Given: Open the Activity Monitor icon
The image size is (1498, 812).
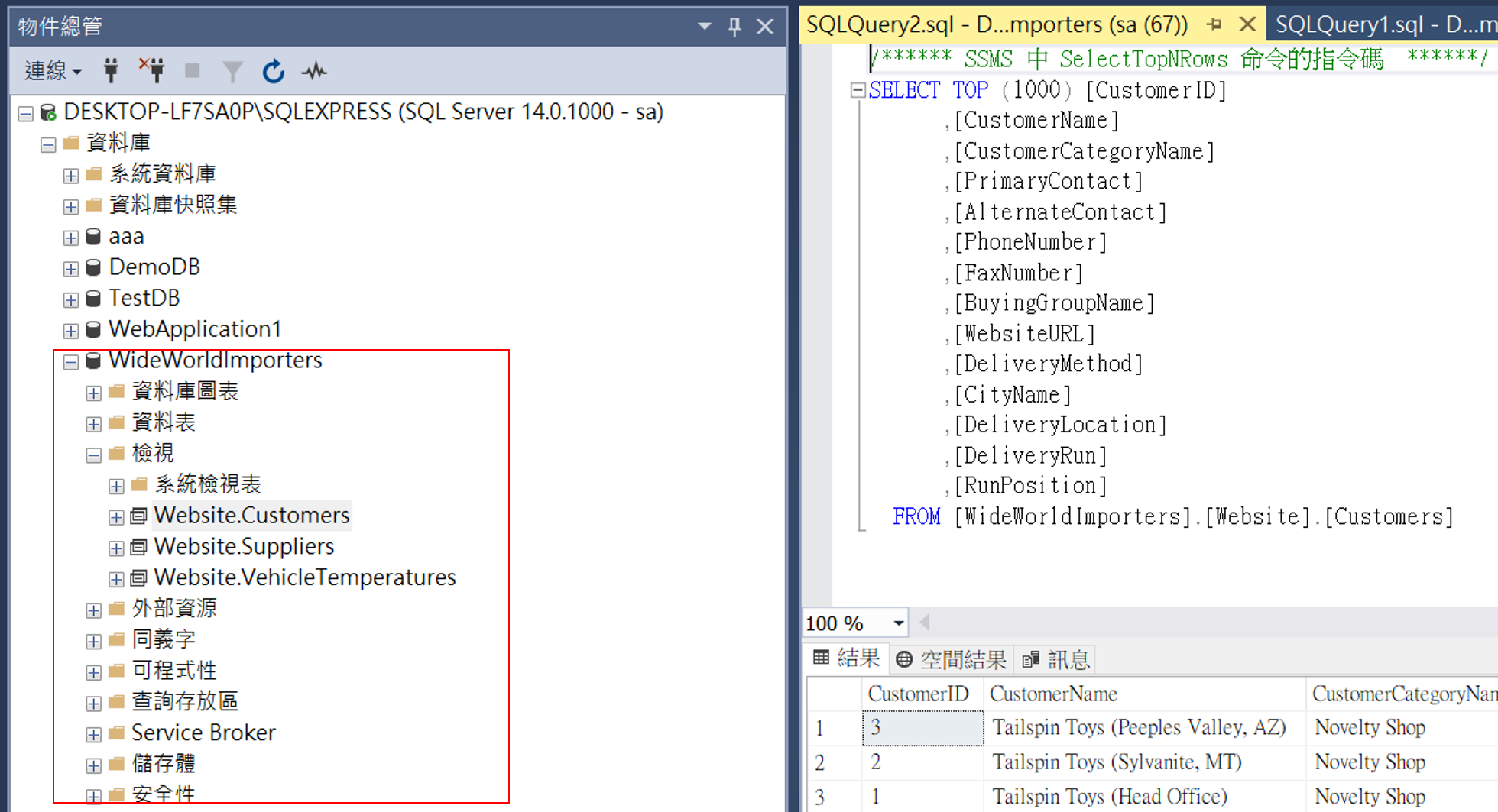Looking at the screenshot, I should click(313, 71).
